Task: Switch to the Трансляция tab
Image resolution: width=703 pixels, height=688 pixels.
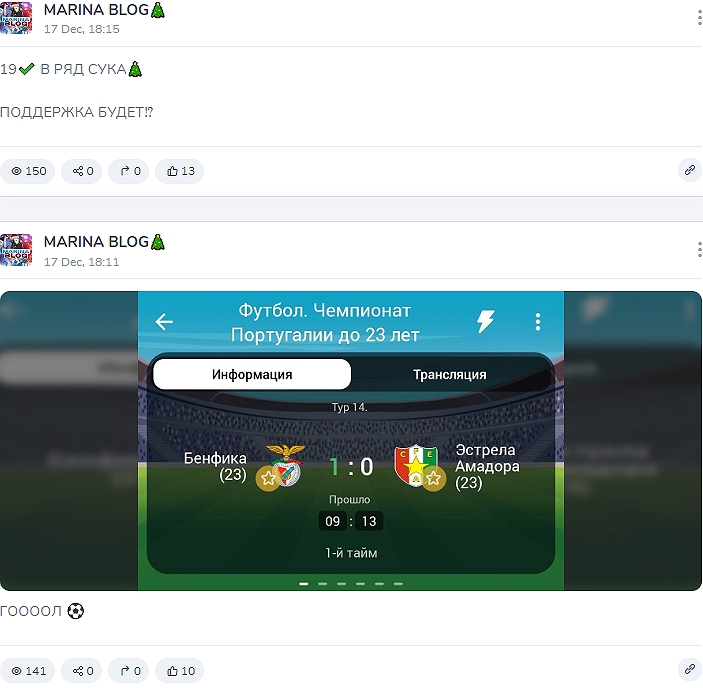Action: point(450,374)
